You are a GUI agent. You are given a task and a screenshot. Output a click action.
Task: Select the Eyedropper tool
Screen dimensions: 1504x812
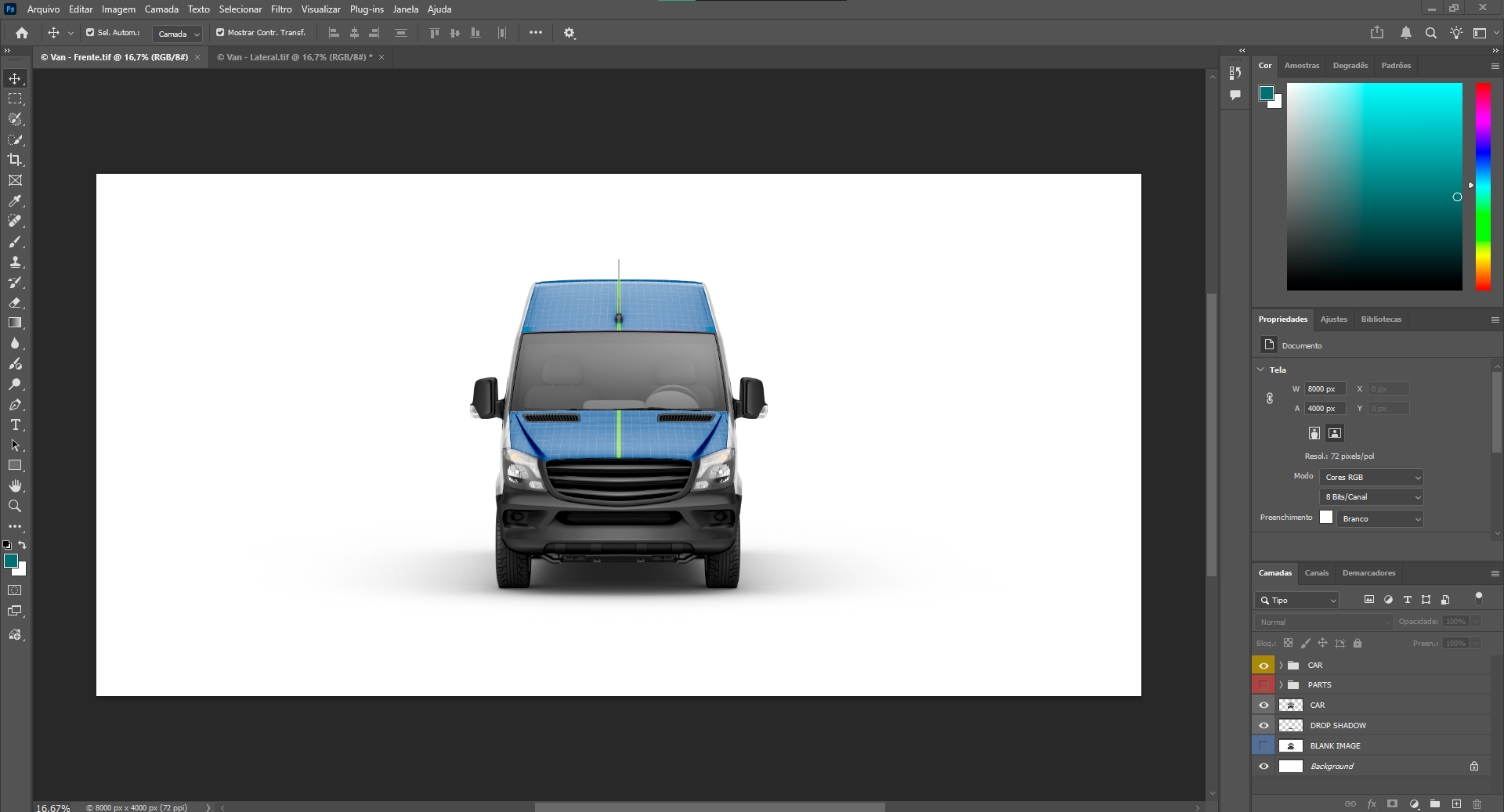(x=15, y=200)
